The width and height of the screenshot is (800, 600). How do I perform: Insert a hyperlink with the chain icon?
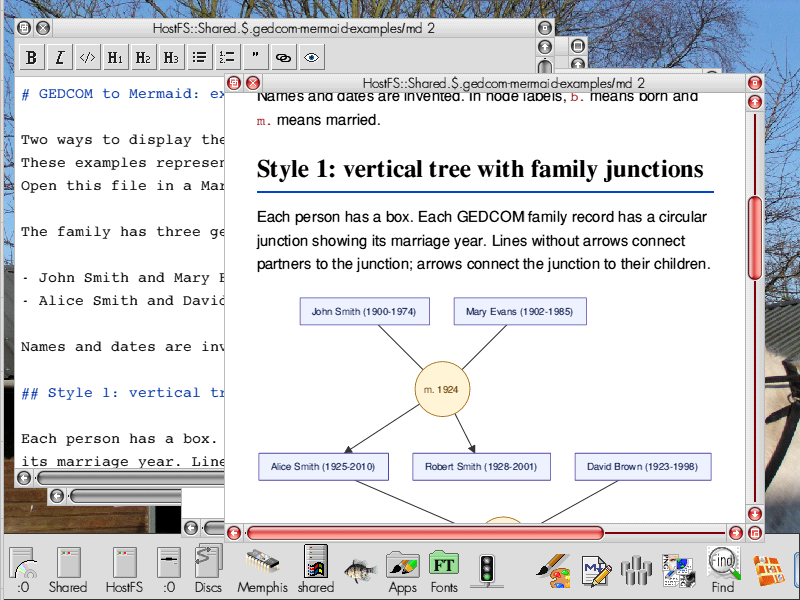[283, 57]
